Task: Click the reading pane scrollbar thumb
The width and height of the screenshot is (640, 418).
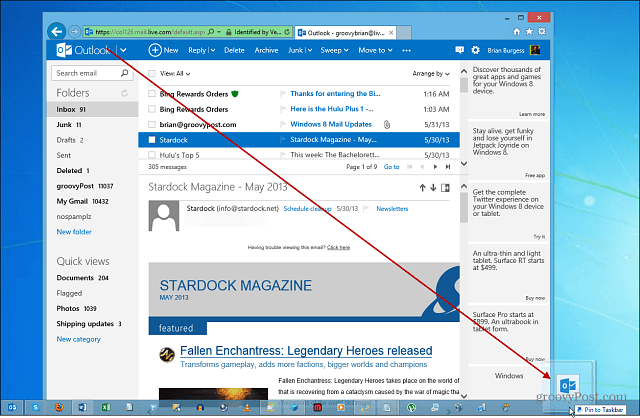Action: pyautogui.click(x=464, y=208)
